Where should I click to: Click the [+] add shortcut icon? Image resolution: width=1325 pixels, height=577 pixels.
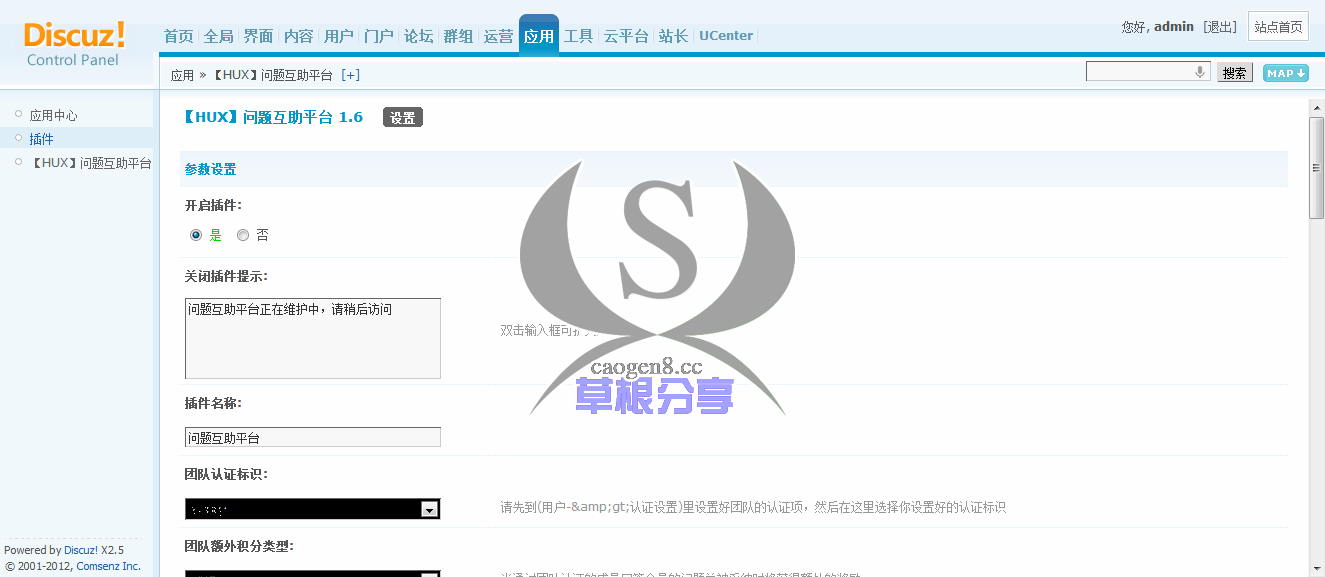pos(350,75)
